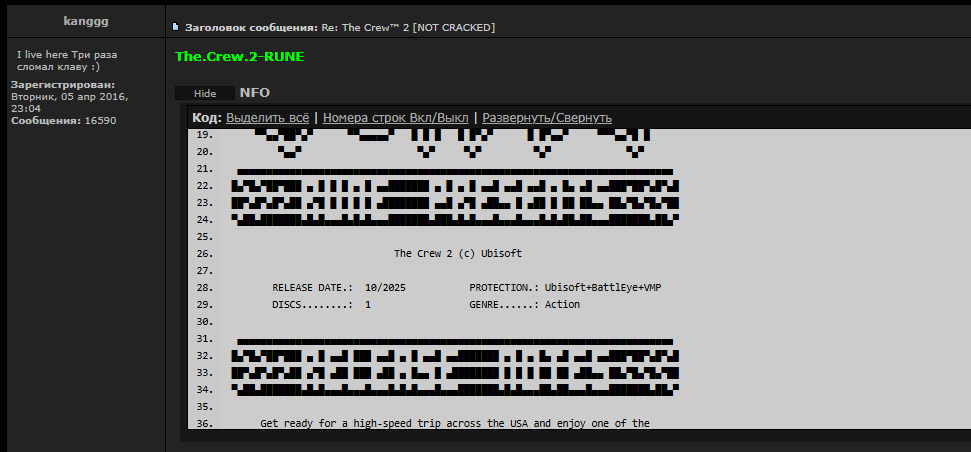Click the Сообщения count 16590
The height and width of the screenshot is (452, 971).
(x=100, y=121)
